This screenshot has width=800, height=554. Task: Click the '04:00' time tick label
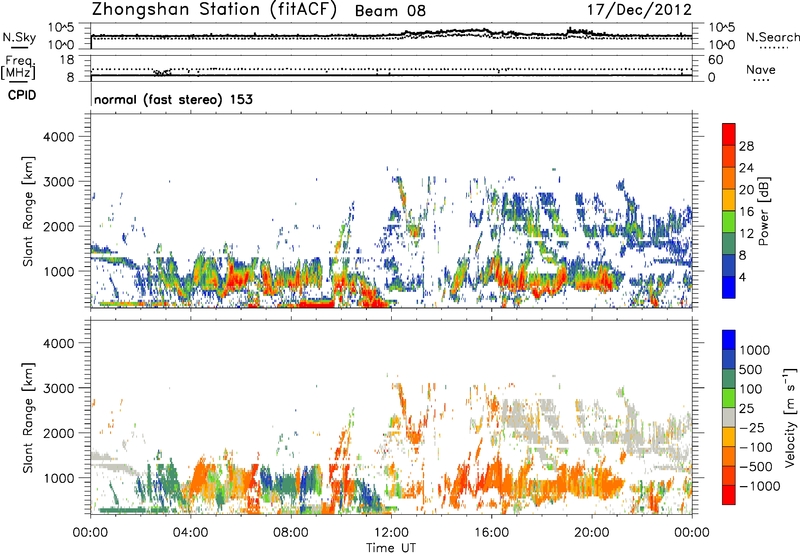190,533
